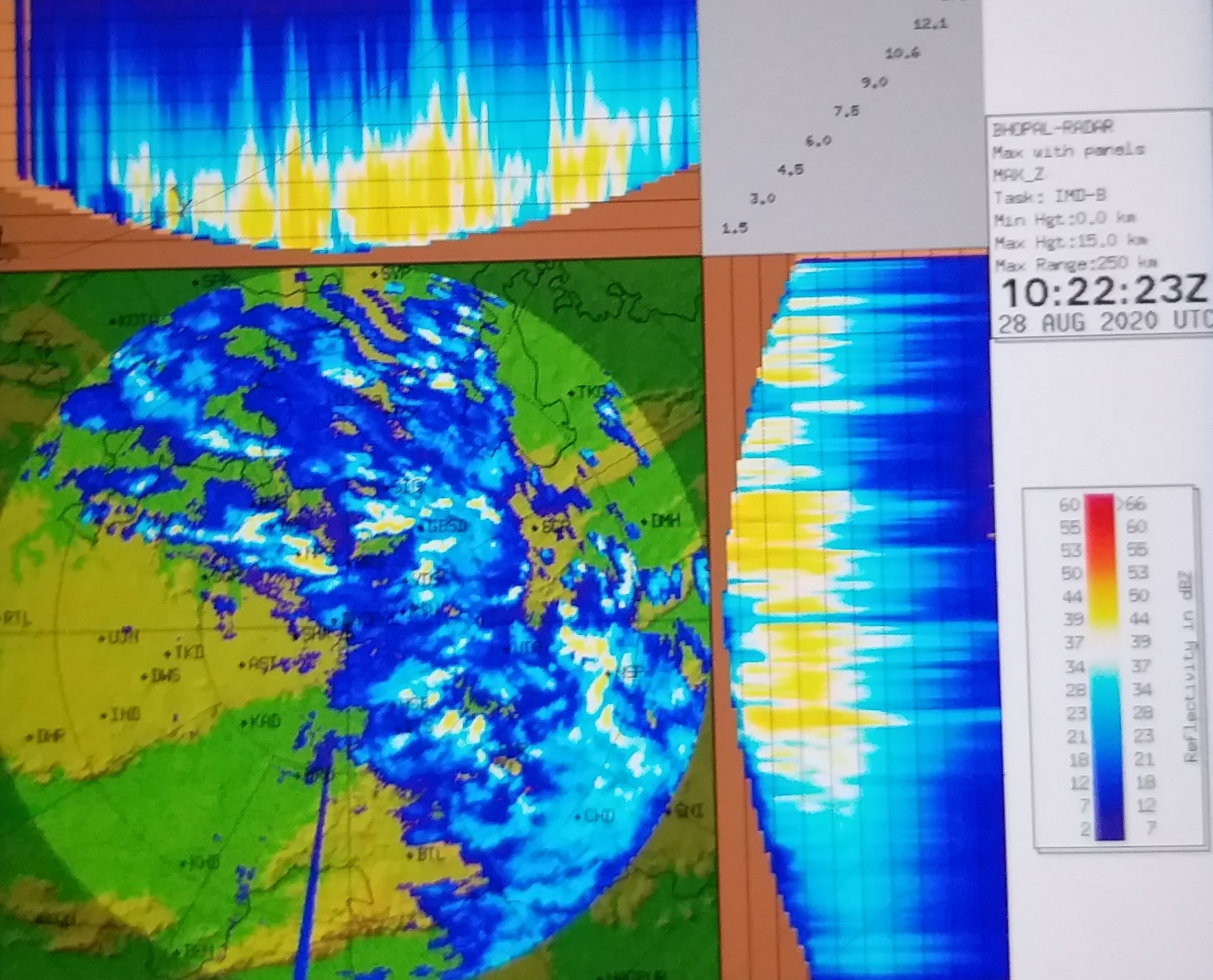
Task: Click the CHD station marker on the map
Action: pos(595,816)
